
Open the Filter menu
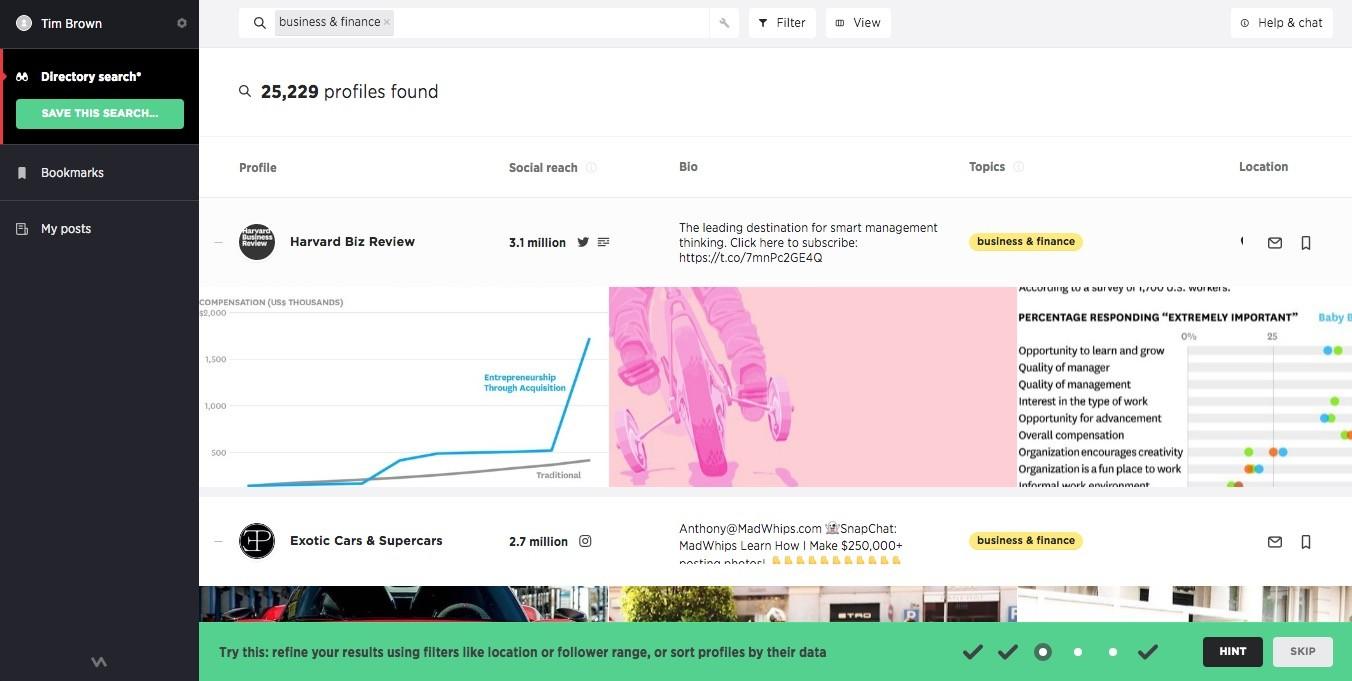(x=782, y=23)
